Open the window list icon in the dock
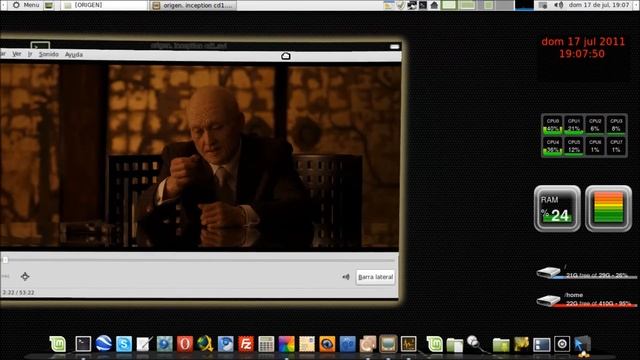The width and height of the screenshot is (640, 360). (x=542, y=344)
